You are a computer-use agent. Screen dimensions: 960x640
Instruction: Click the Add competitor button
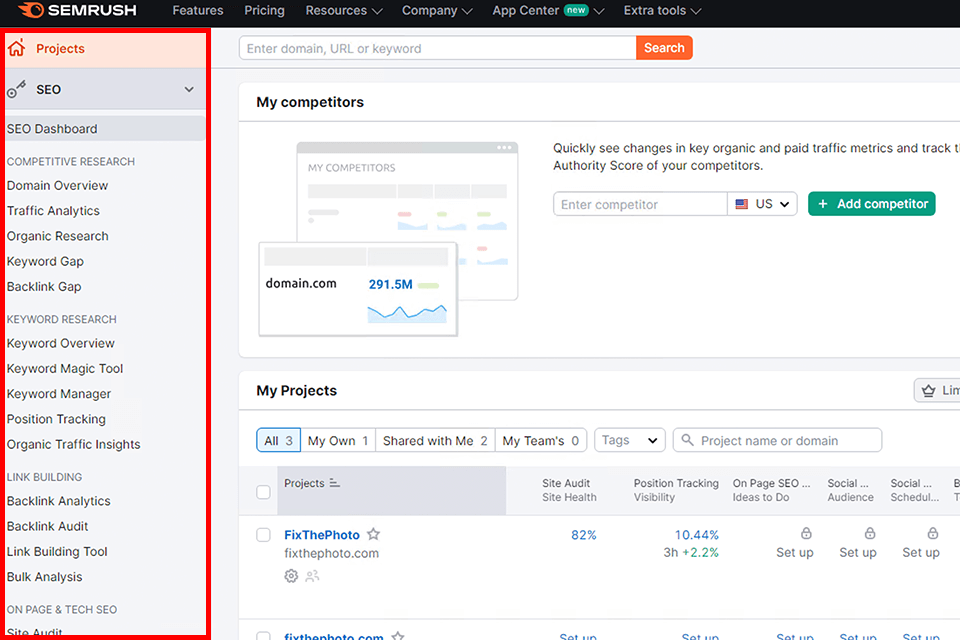coord(872,204)
